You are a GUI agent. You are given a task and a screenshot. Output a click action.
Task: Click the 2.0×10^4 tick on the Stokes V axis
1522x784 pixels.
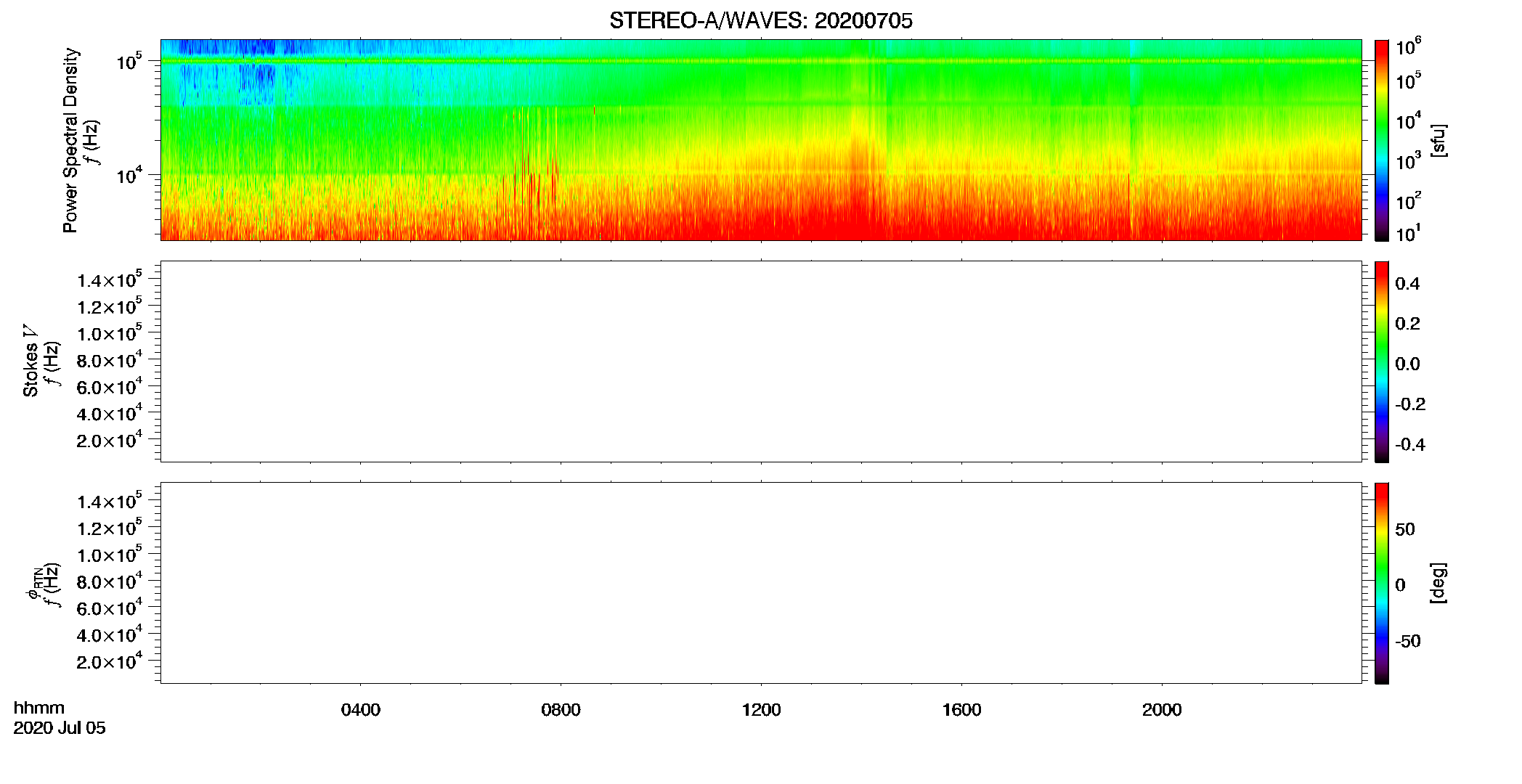[x=110, y=439]
